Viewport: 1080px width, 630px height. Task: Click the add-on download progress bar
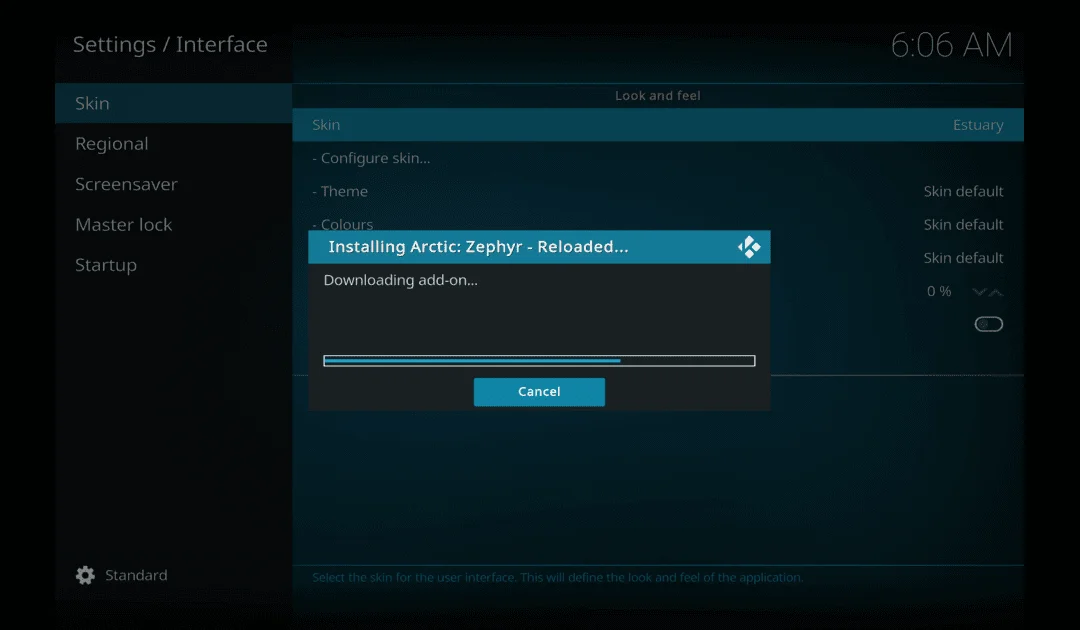click(539, 360)
